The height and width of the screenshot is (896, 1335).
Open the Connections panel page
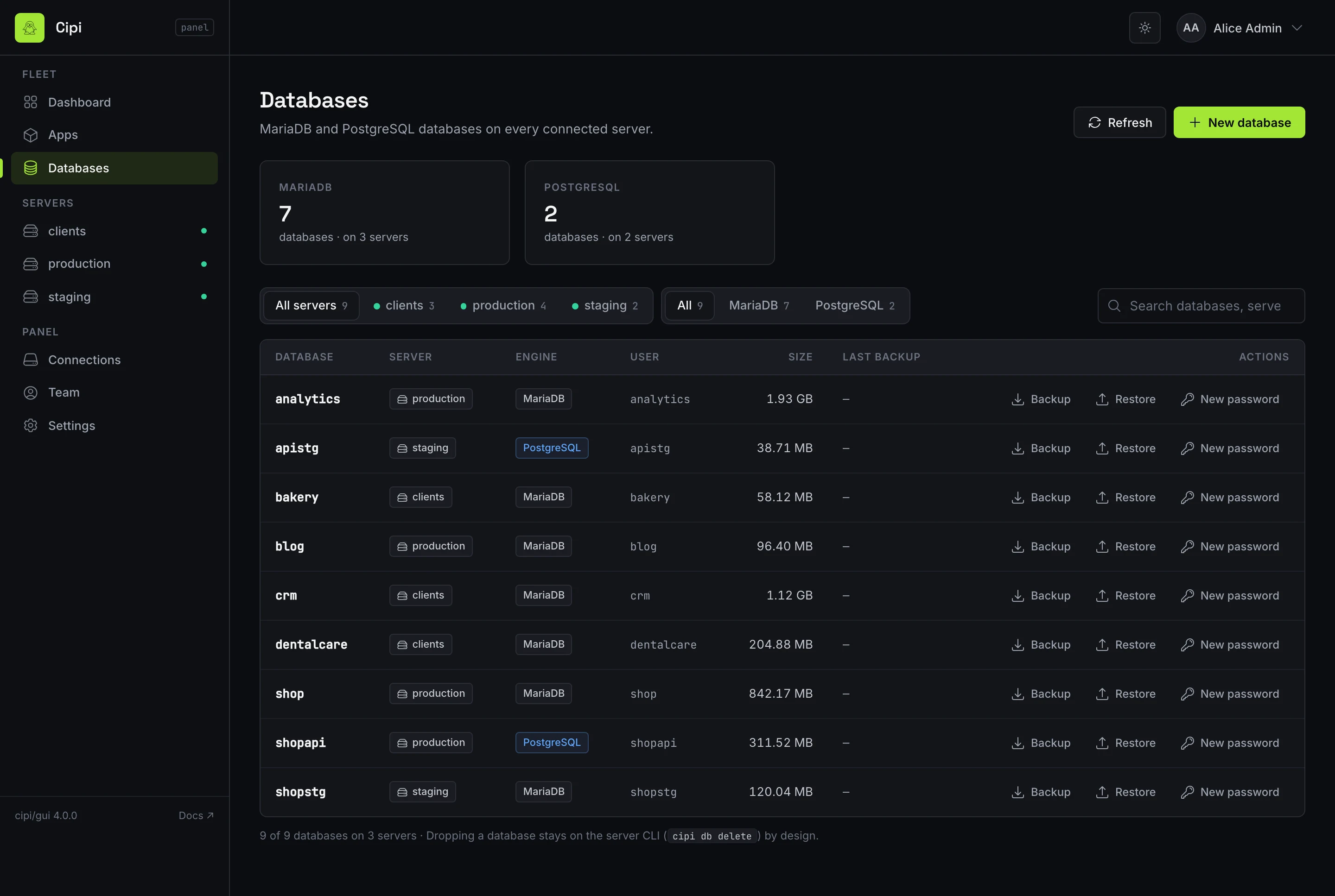click(114, 360)
